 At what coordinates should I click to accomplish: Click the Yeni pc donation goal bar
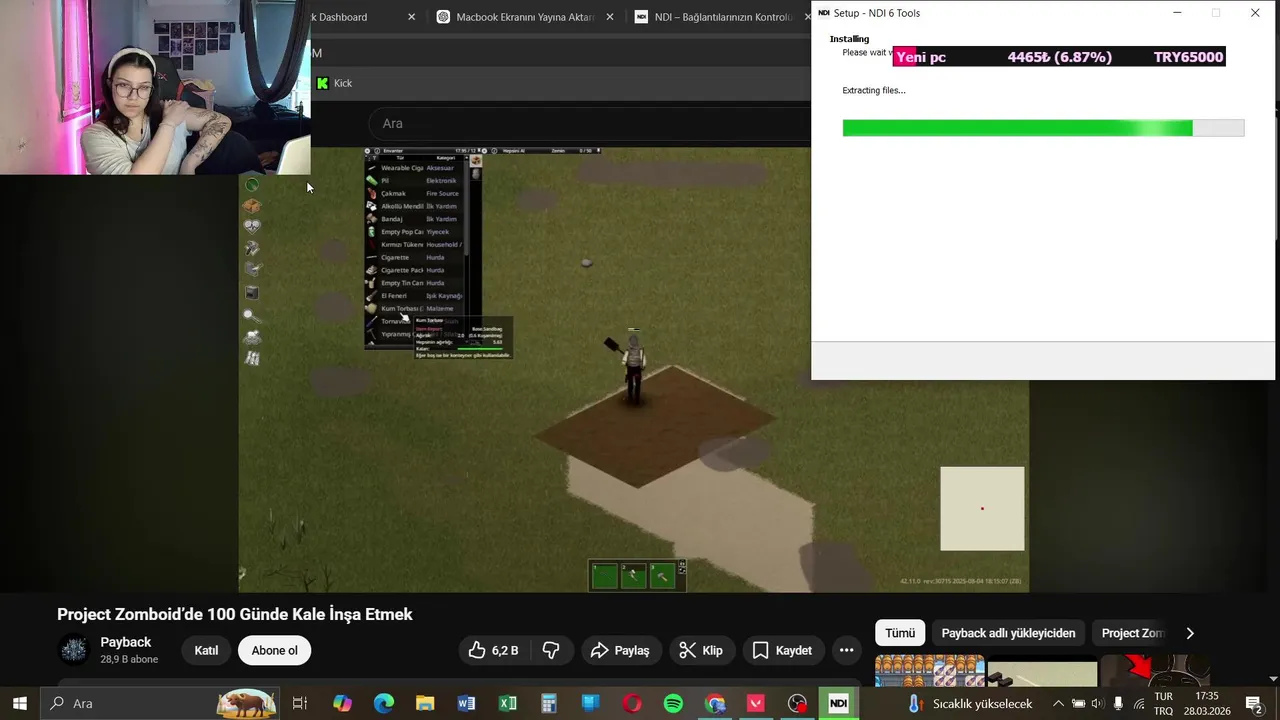[x=1059, y=57]
